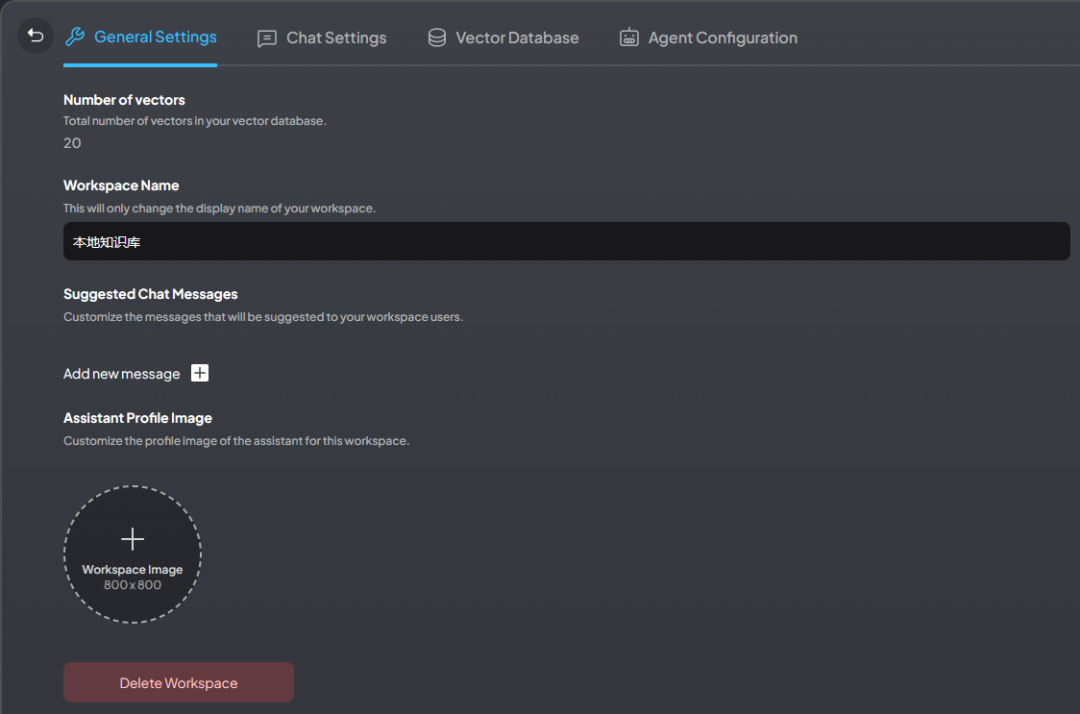
Task: Click the Add new message label
Action: pyautogui.click(x=121, y=374)
